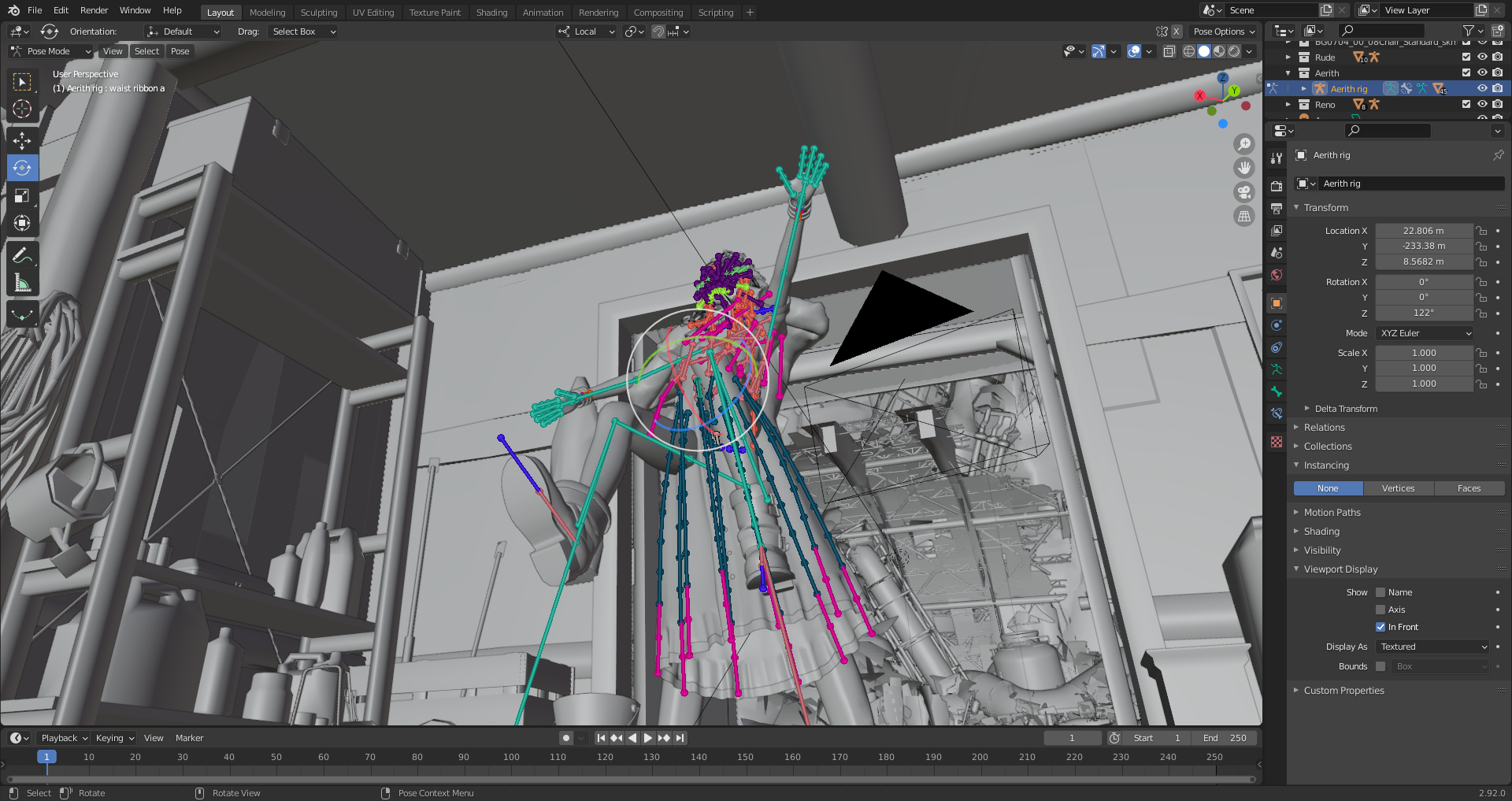Switch to rendered viewport shading
Screen dimensions: 1512x801
(x=1234, y=51)
